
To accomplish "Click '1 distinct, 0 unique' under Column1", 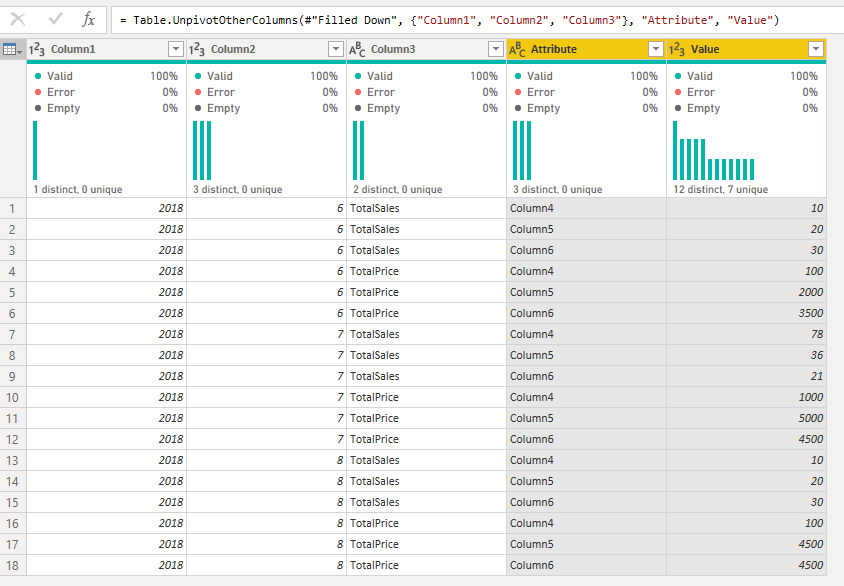I will pos(78,189).
